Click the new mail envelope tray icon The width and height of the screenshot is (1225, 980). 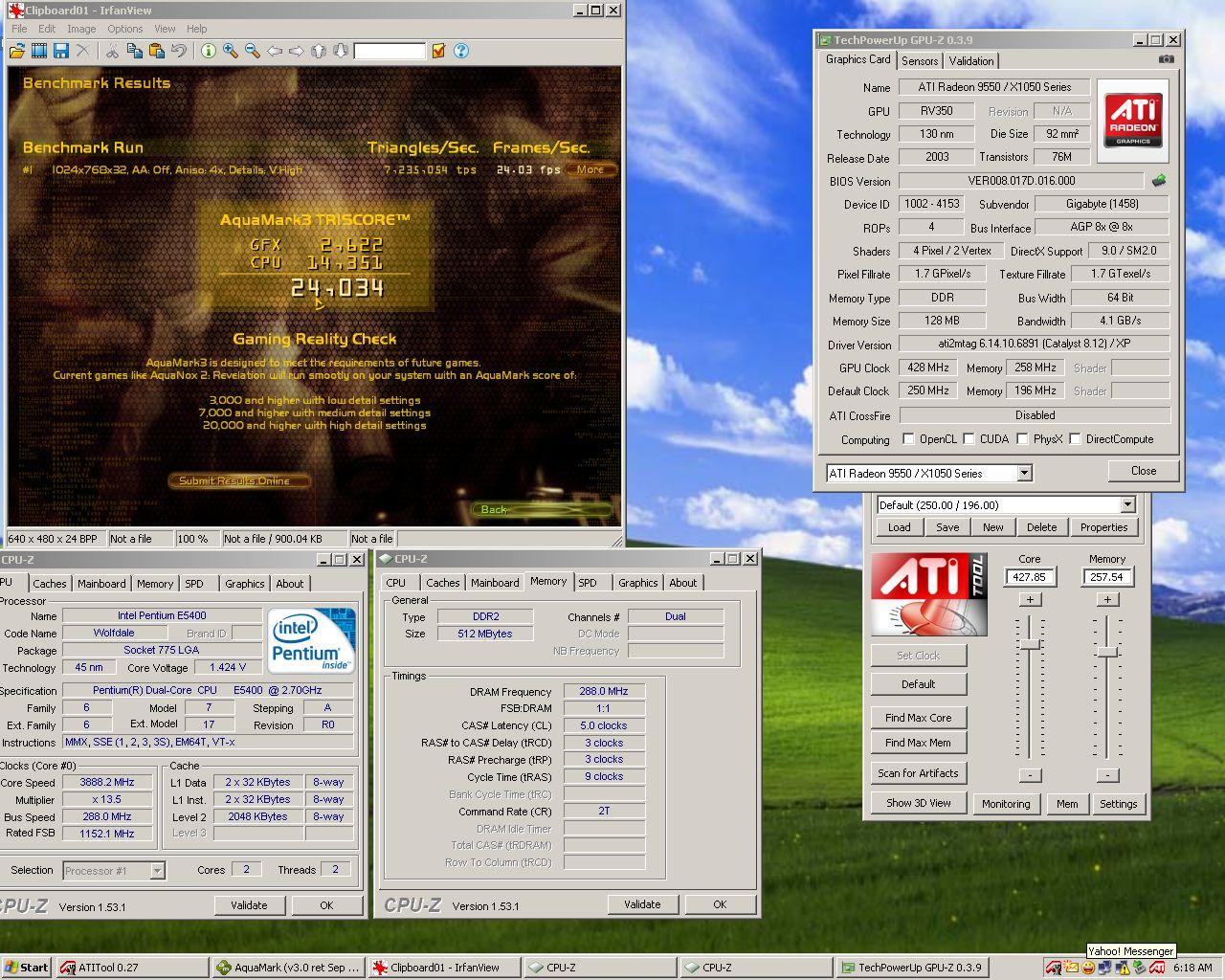click(x=1071, y=968)
